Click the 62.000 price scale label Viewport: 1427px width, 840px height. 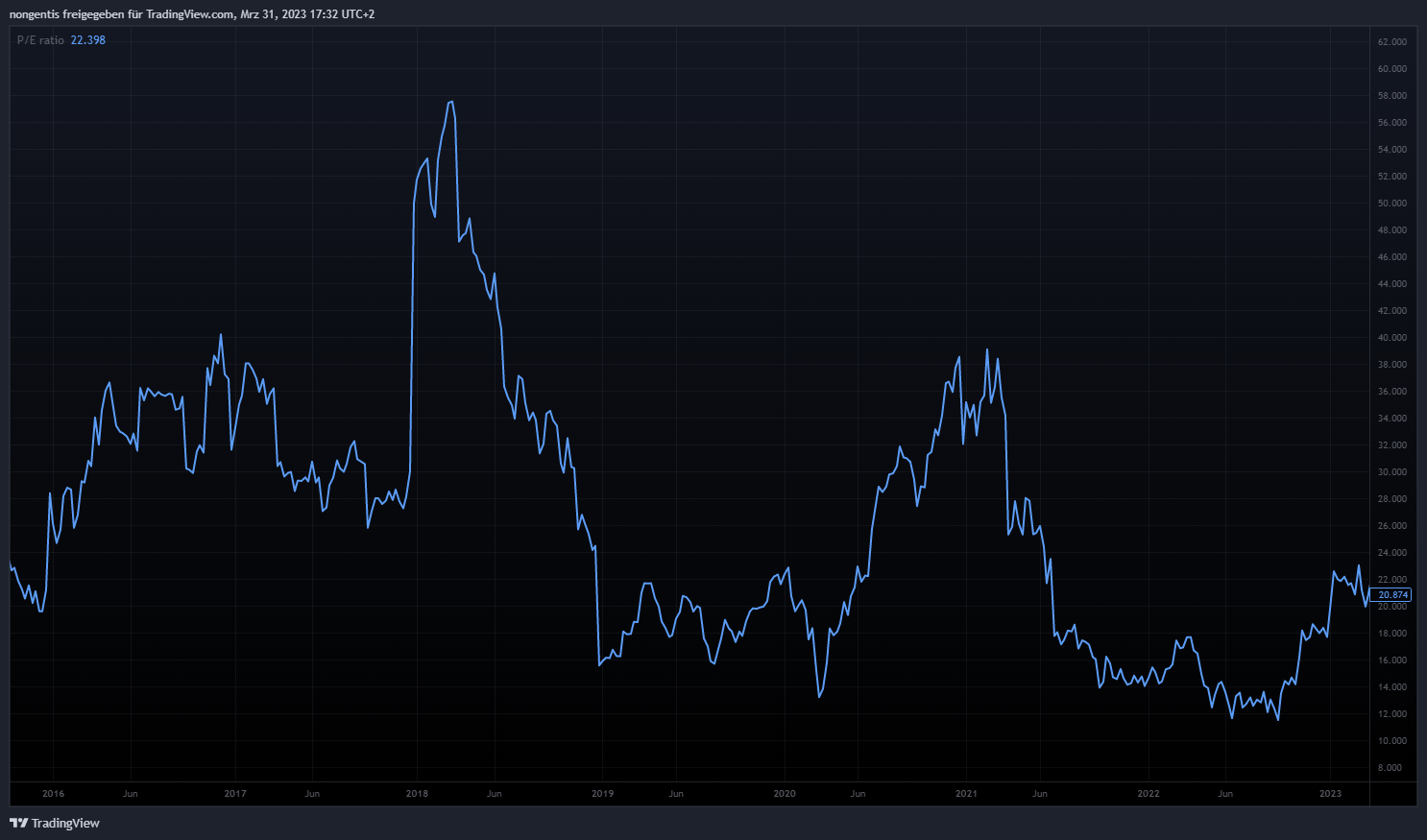click(x=1391, y=42)
